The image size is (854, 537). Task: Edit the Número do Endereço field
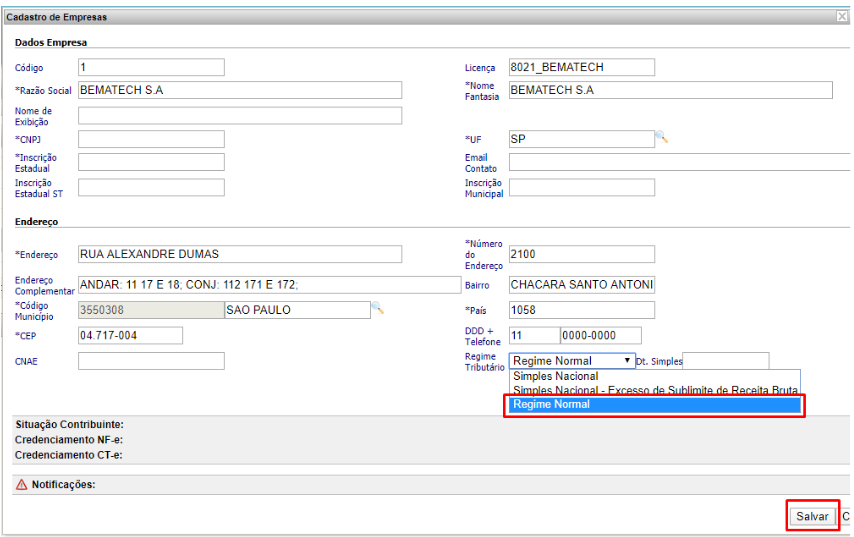[582, 254]
